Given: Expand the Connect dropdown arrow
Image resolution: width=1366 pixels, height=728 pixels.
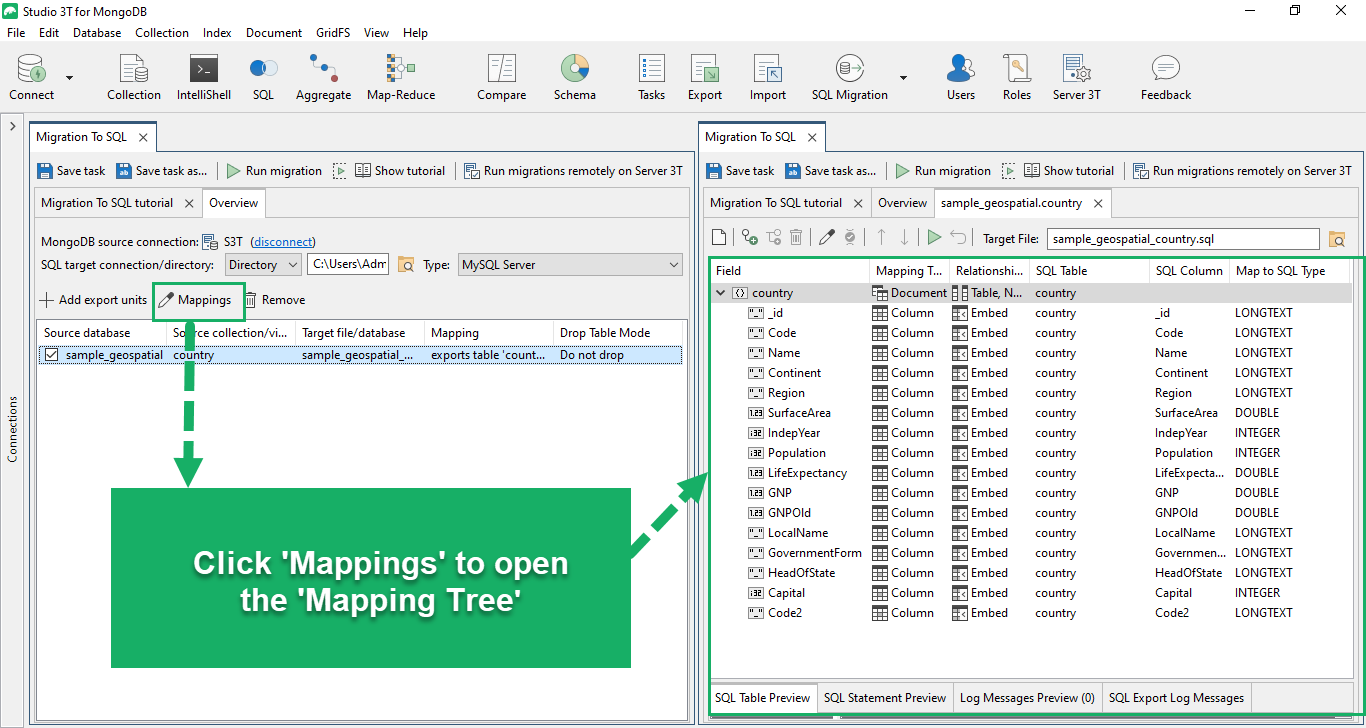Looking at the screenshot, I should 70,78.
